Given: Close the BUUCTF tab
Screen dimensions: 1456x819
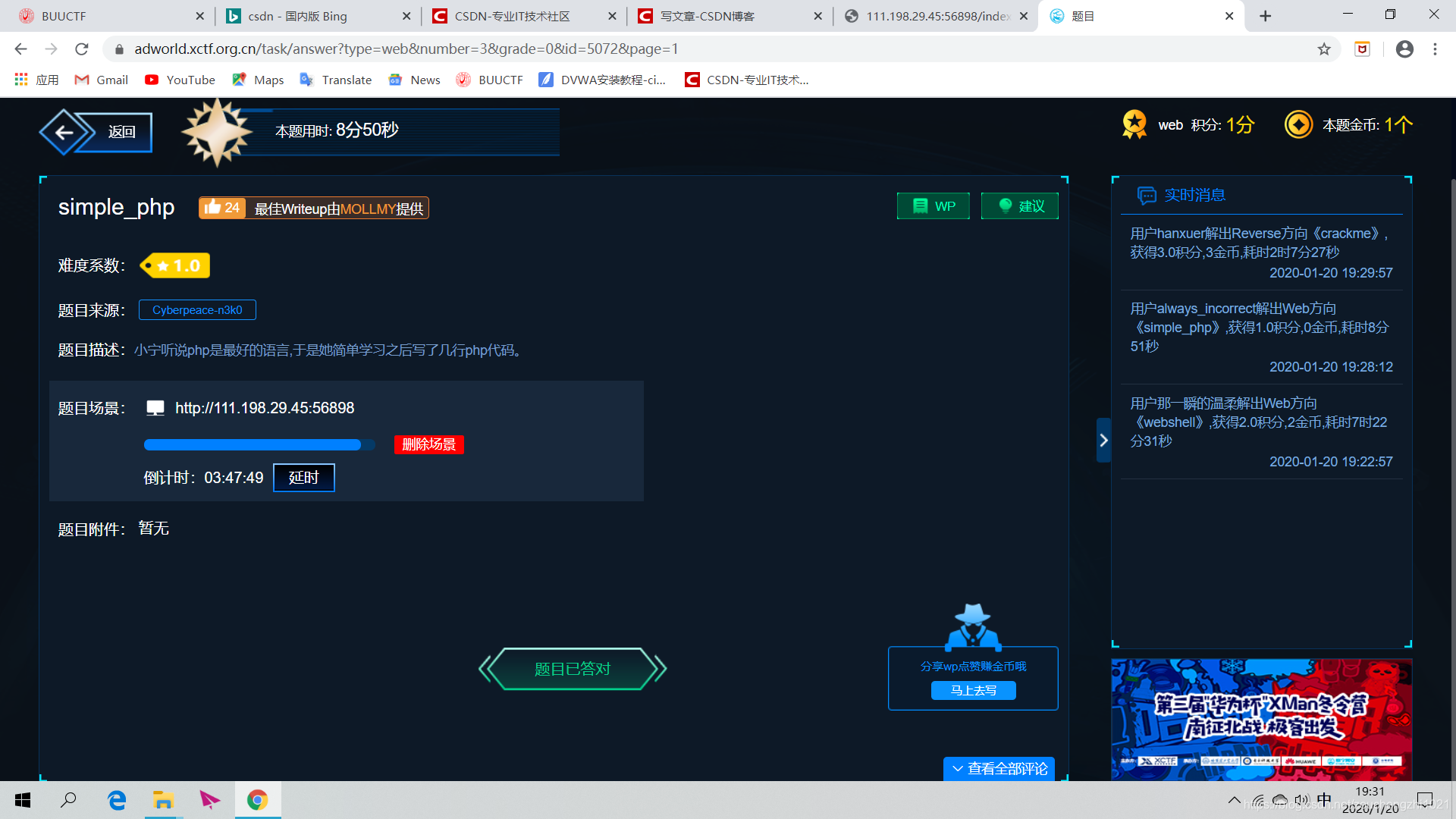Looking at the screenshot, I should [x=199, y=16].
